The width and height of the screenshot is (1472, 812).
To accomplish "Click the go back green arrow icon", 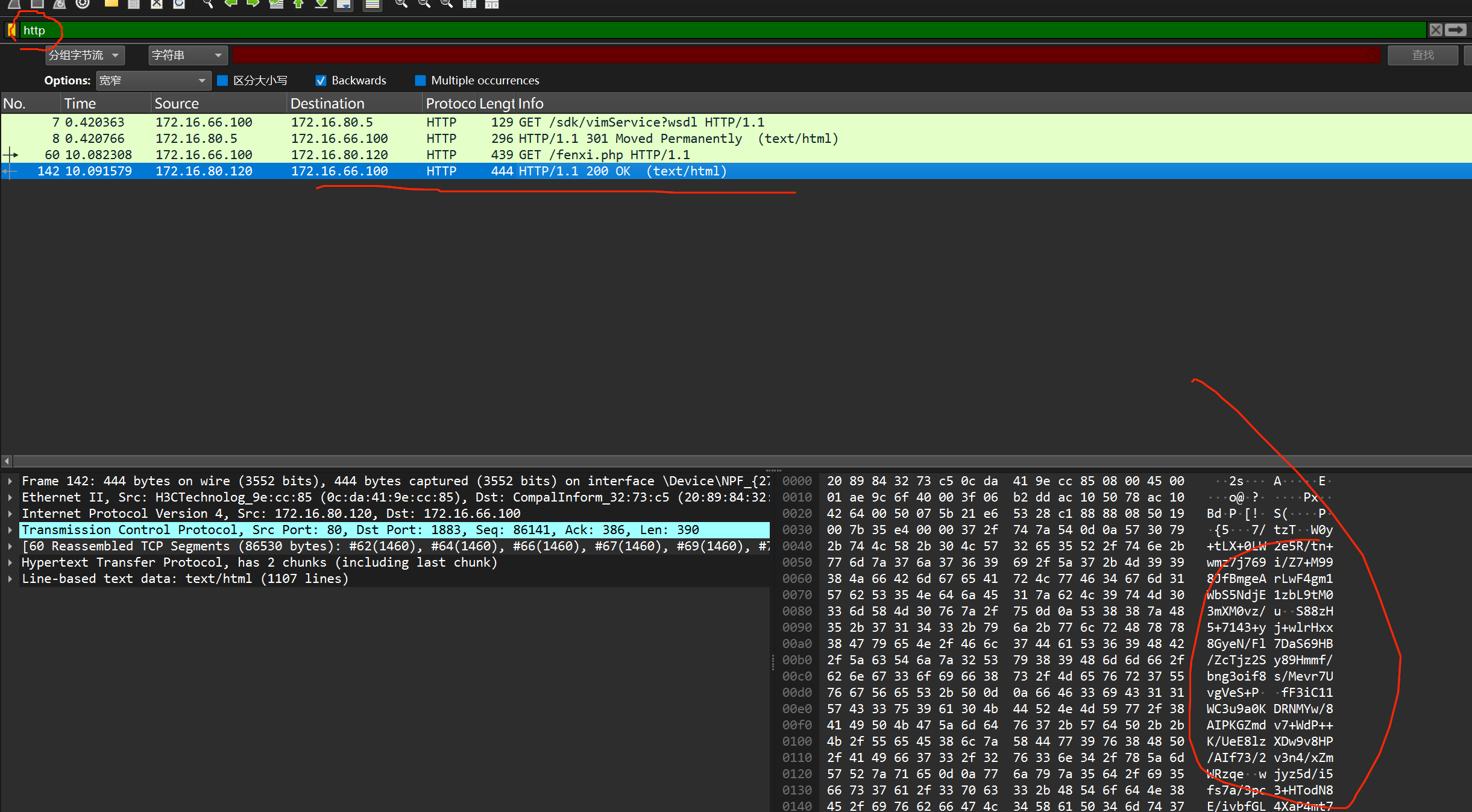I will [x=230, y=4].
